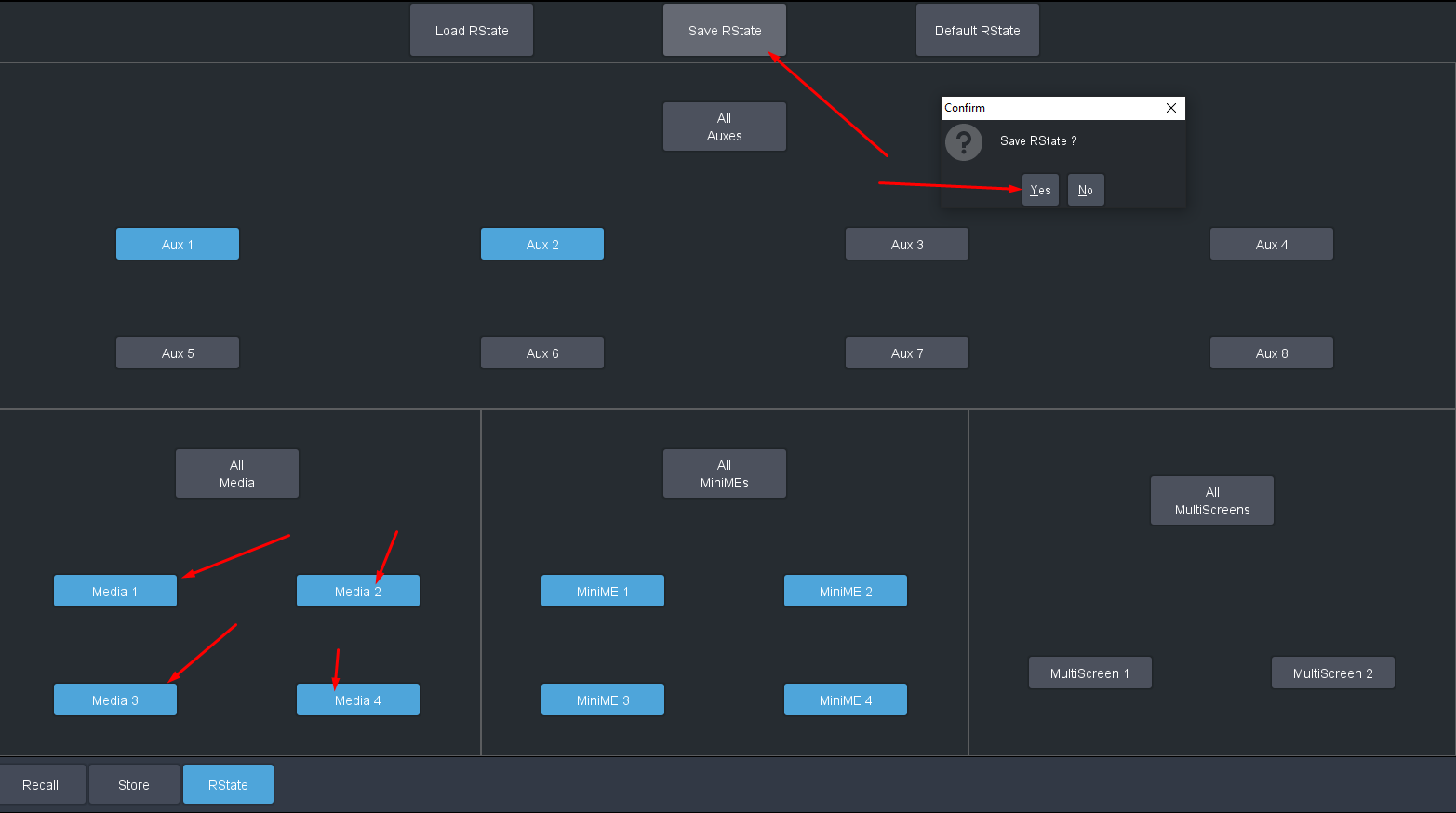Select the All MiniMEs button
Image resolution: width=1456 pixels, height=813 pixels.
tap(725, 473)
